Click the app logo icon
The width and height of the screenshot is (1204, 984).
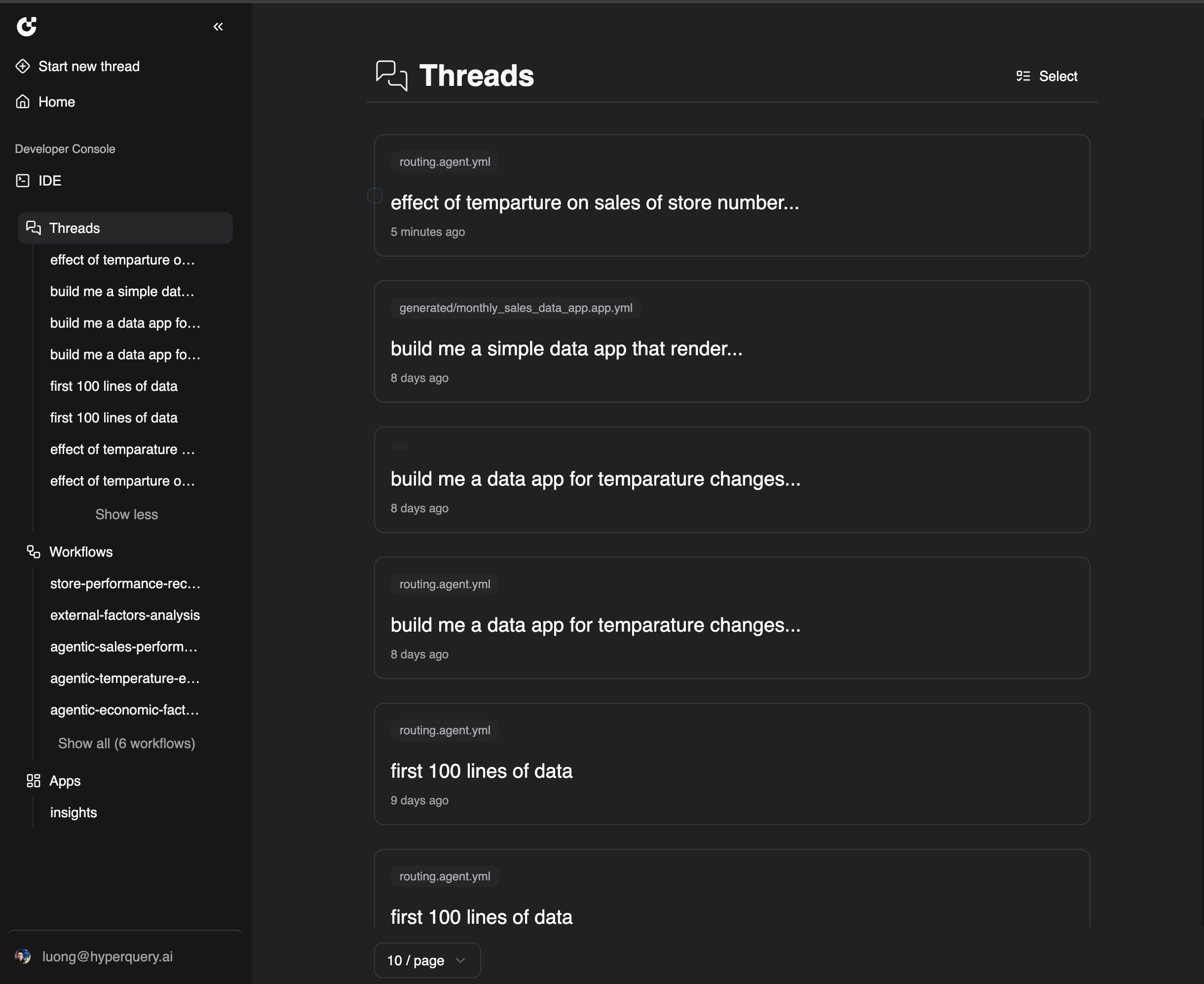coord(27,26)
